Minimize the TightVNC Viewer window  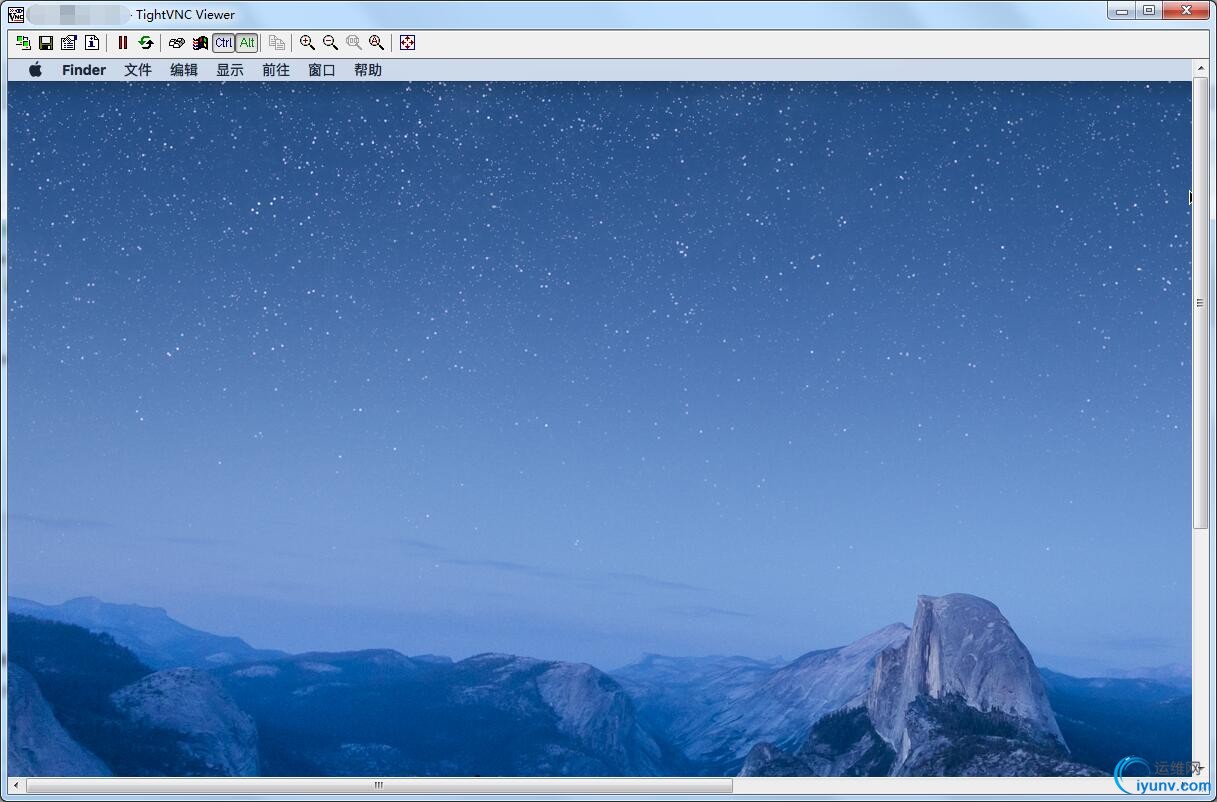pos(1121,11)
